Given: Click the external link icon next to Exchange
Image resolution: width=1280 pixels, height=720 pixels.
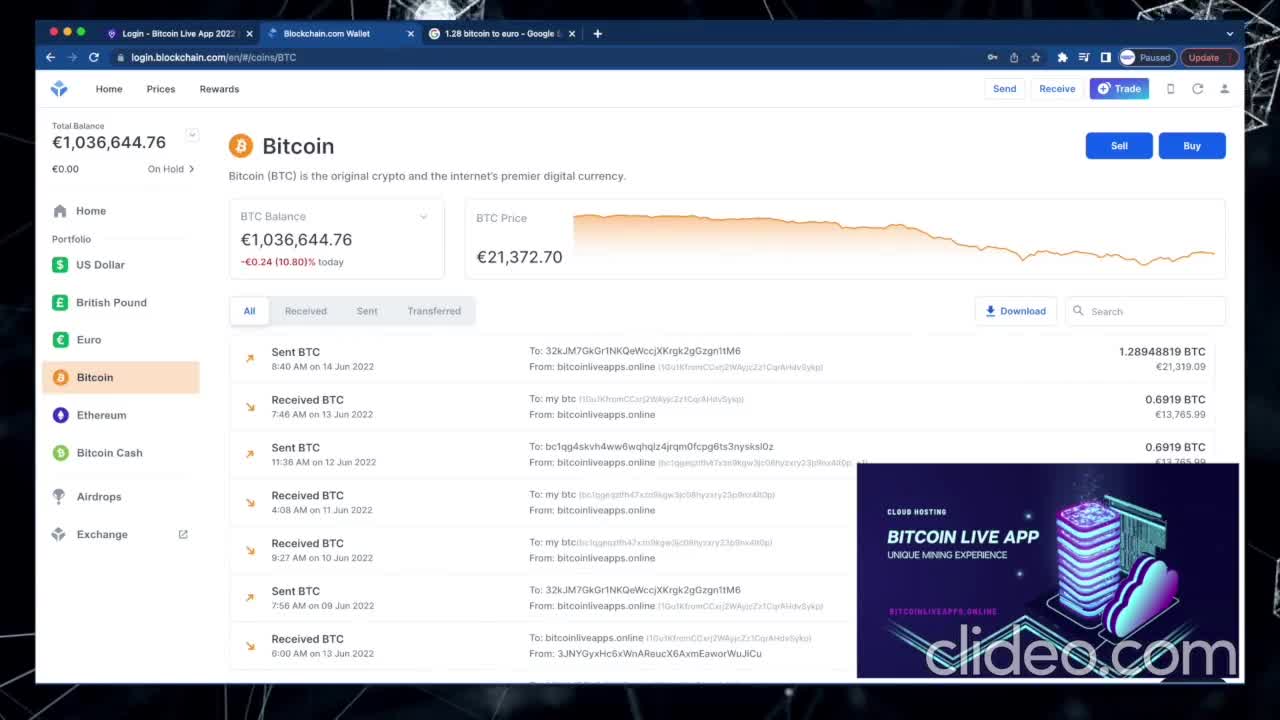Looking at the screenshot, I should click(183, 534).
